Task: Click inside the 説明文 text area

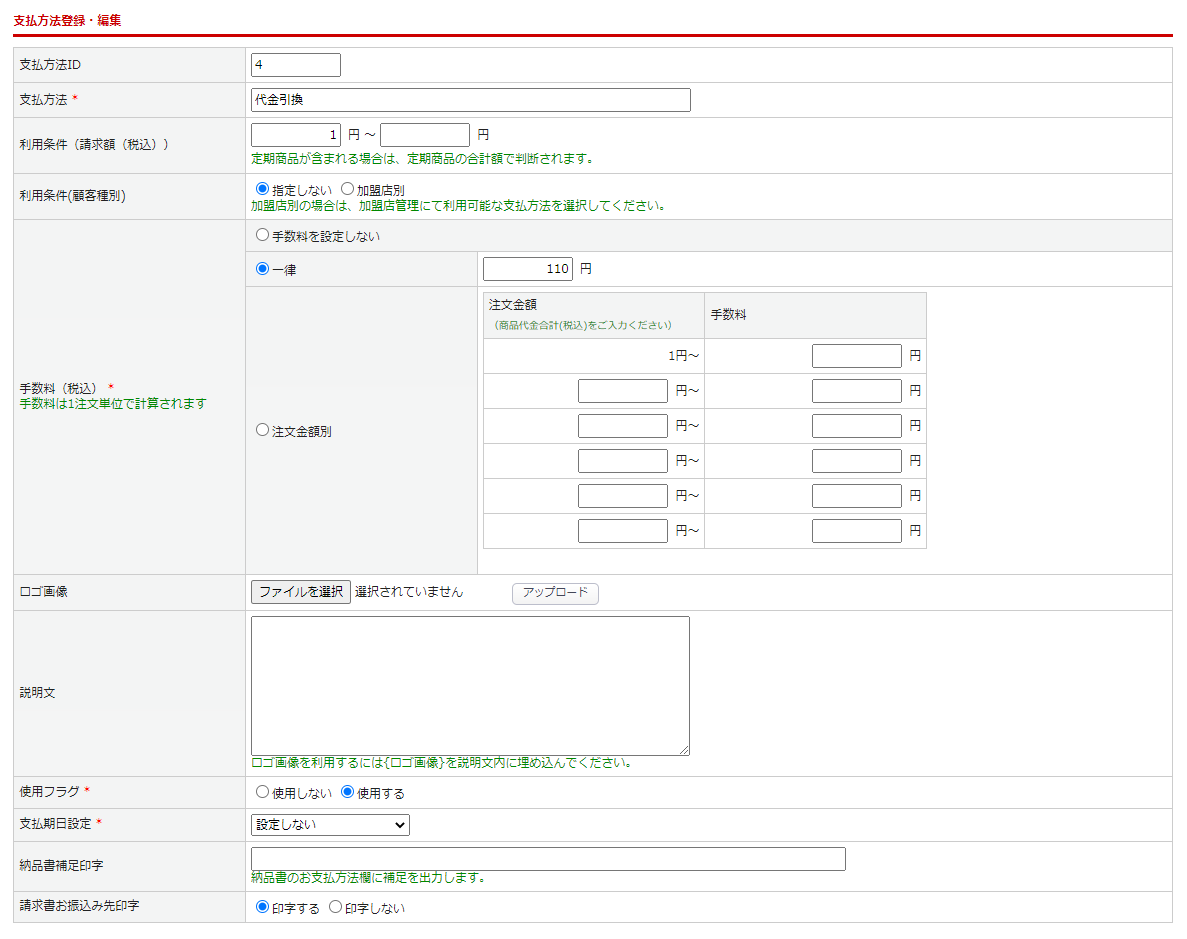Action: [x=470, y=685]
